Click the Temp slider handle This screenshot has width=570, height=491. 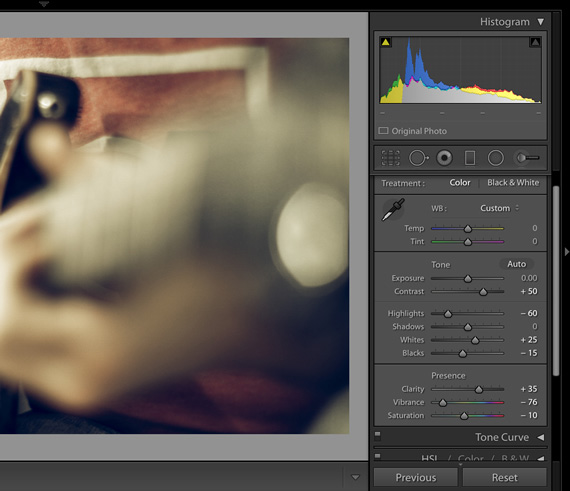coord(468,229)
